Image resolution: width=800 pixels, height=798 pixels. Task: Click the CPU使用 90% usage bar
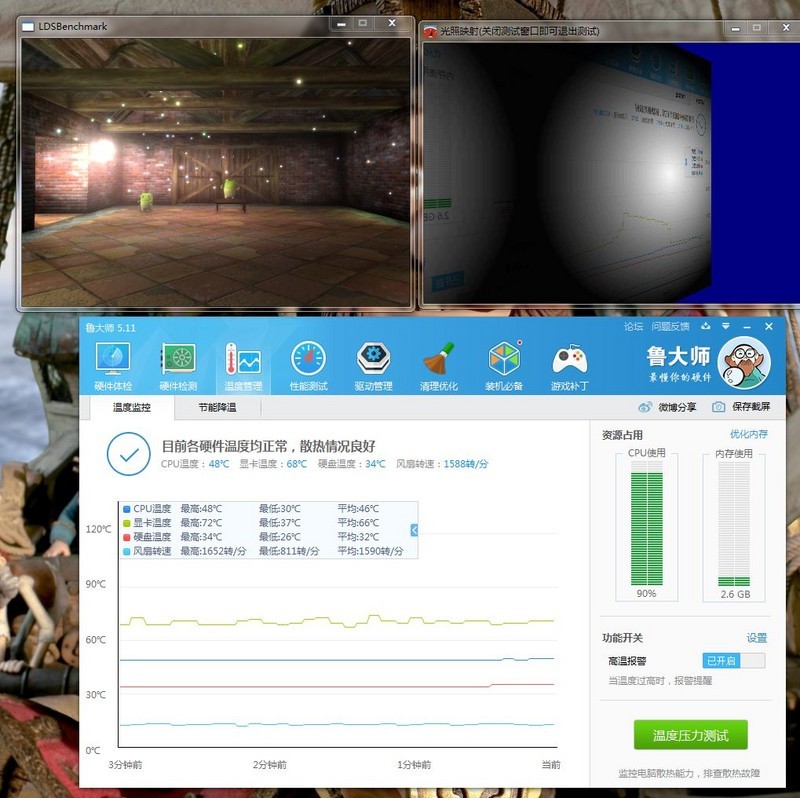646,523
